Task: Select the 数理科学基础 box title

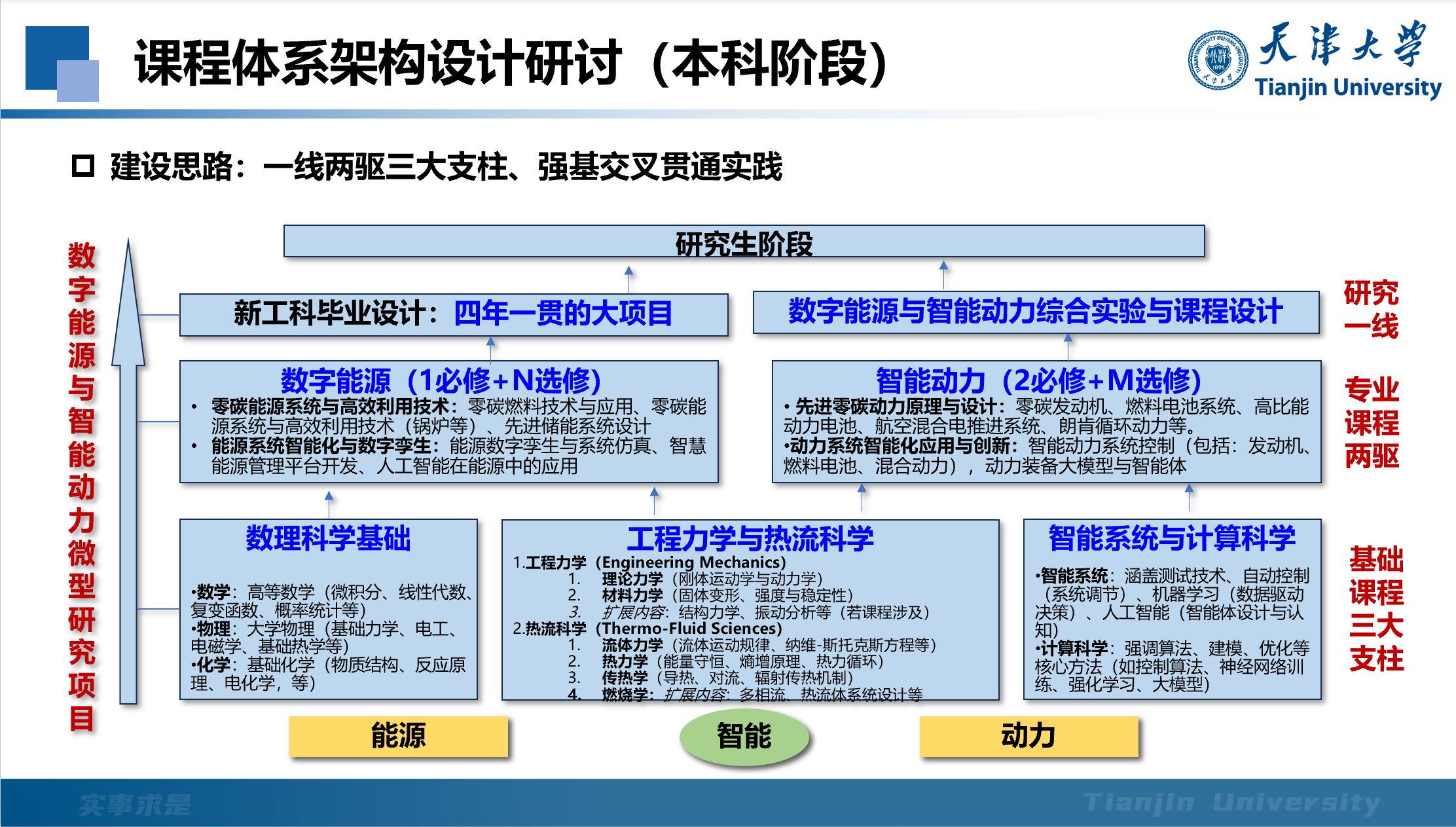Action: click(328, 538)
